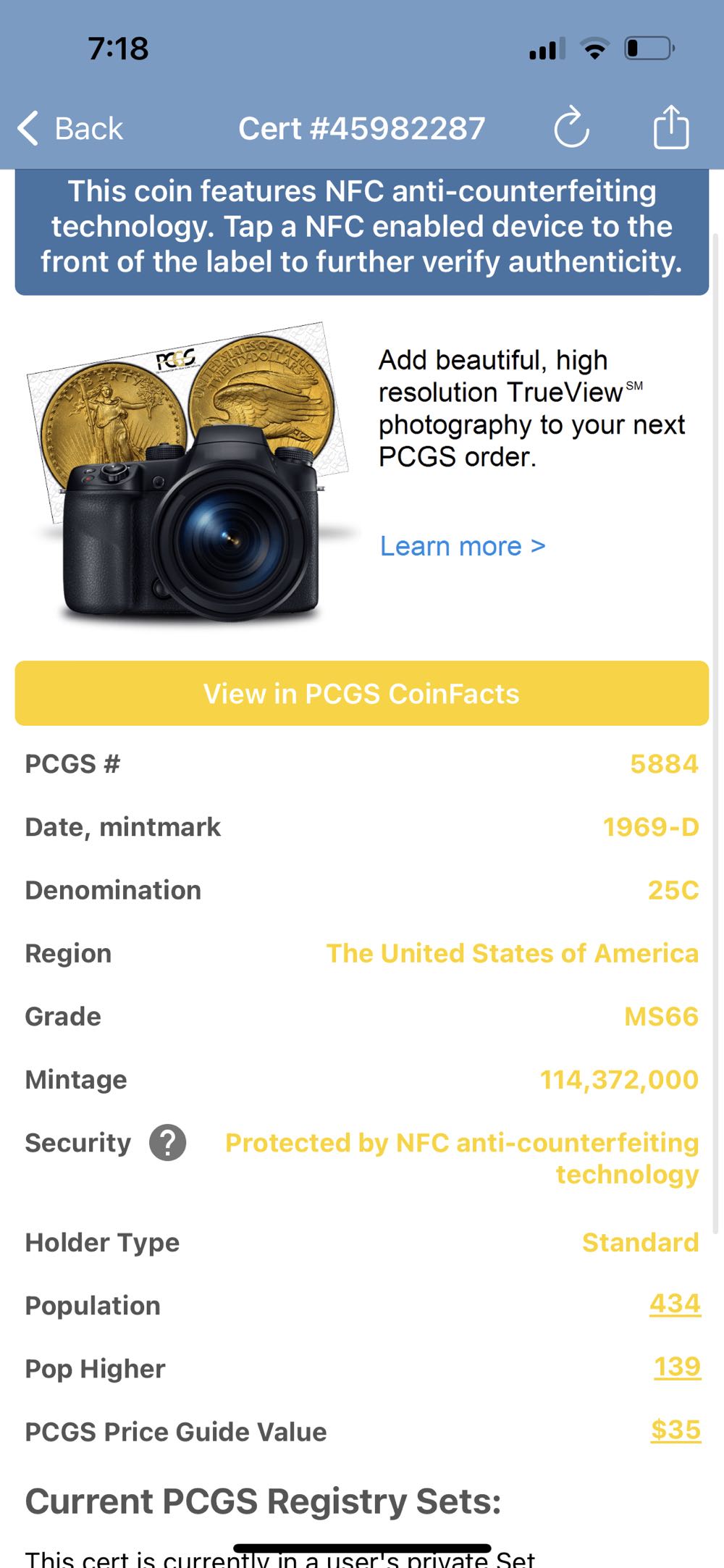The height and width of the screenshot is (1568, 724).
Task: Open the share sheet icon
Action: pos(671,127)
